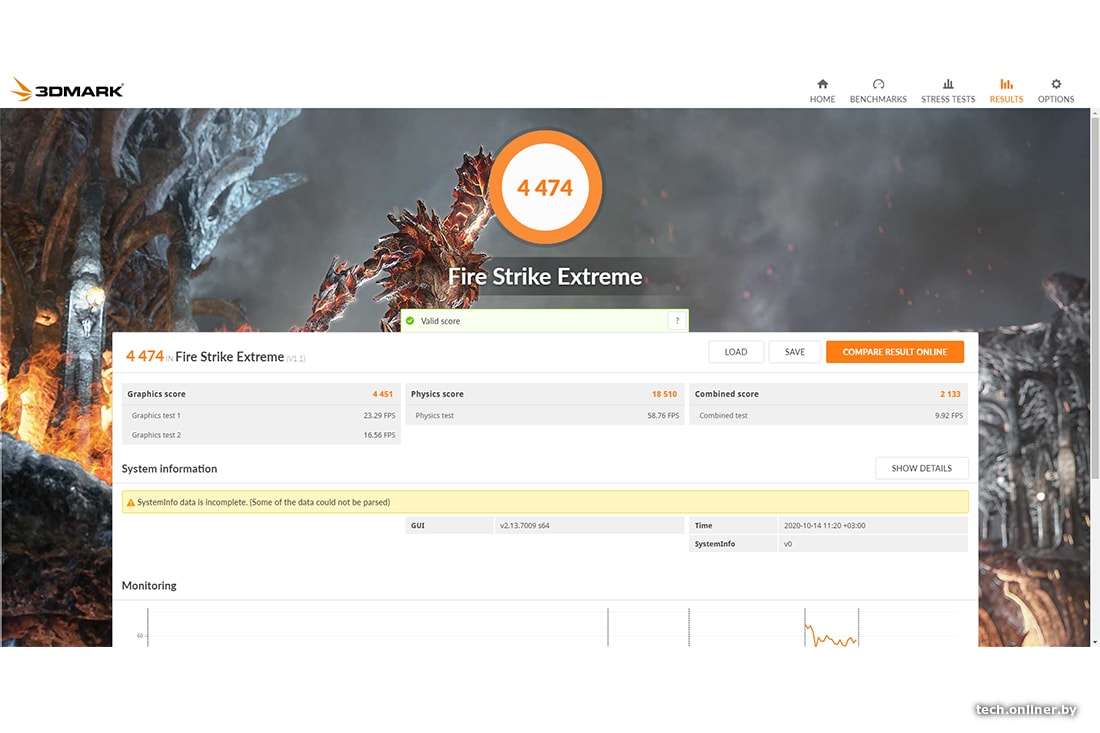Expand system info with SHOW DETAILS
The width and height of the screenshot is (1100, 733).
921,468
